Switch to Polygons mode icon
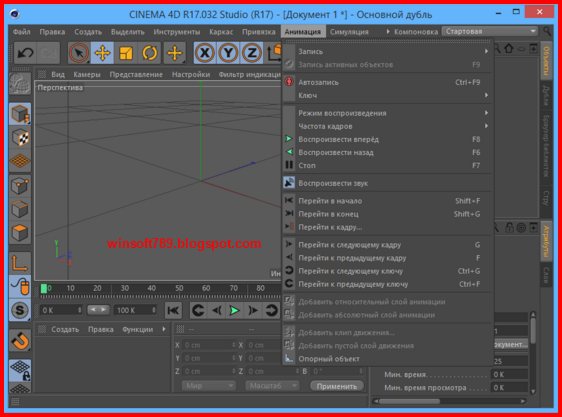 (20, 233)
